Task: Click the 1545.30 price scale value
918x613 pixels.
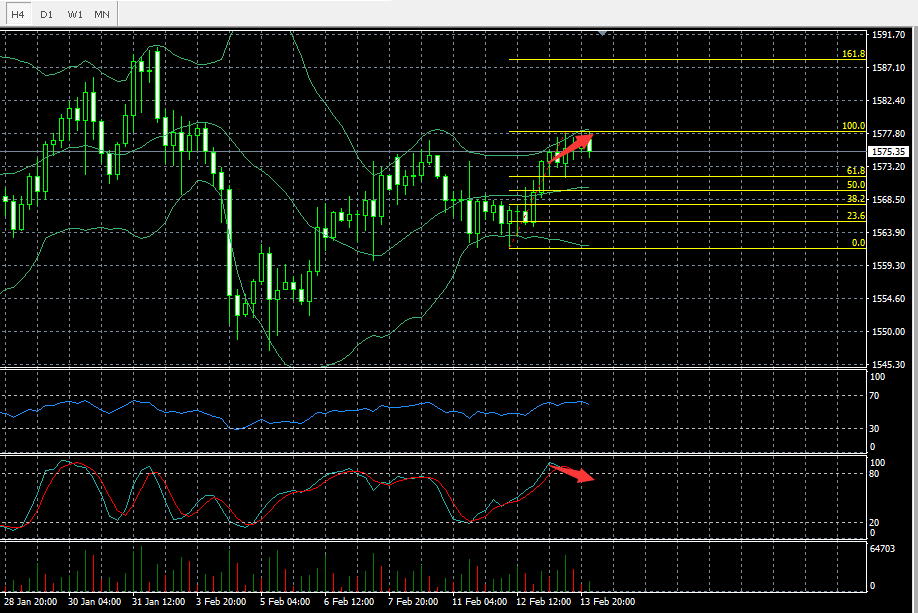Action: [888, 364]
